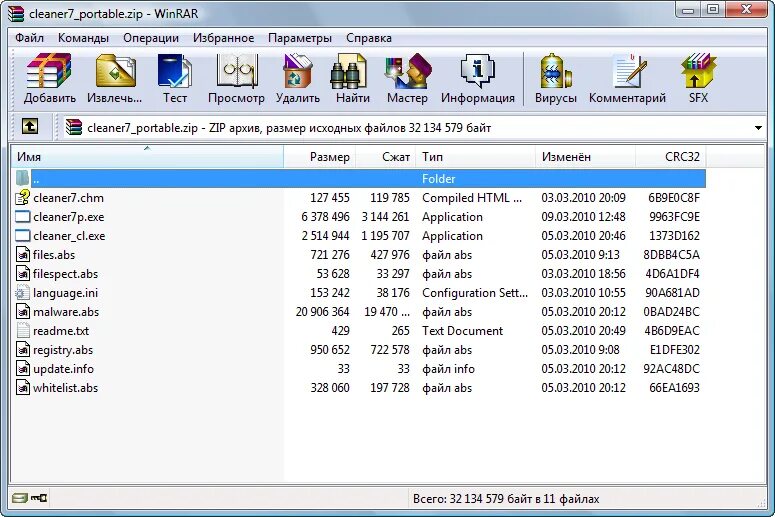Open the address bar dropdown arrow
The image size is (775, 517).
758,128
